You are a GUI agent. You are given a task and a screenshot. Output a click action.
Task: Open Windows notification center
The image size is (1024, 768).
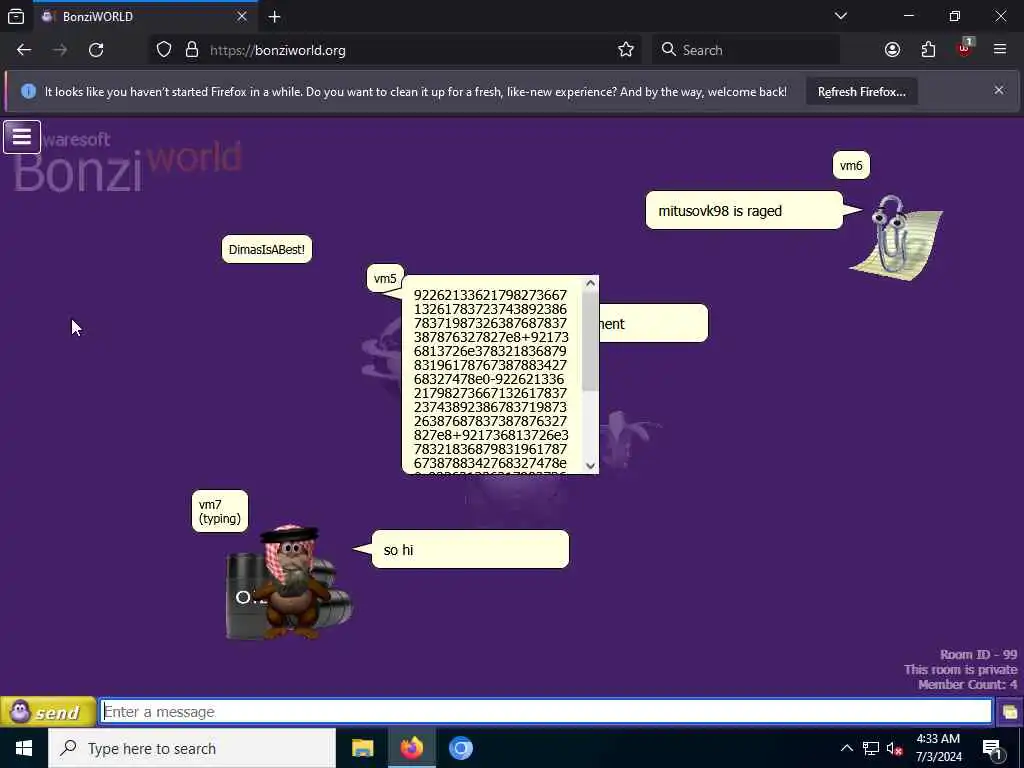coord(993,748)
